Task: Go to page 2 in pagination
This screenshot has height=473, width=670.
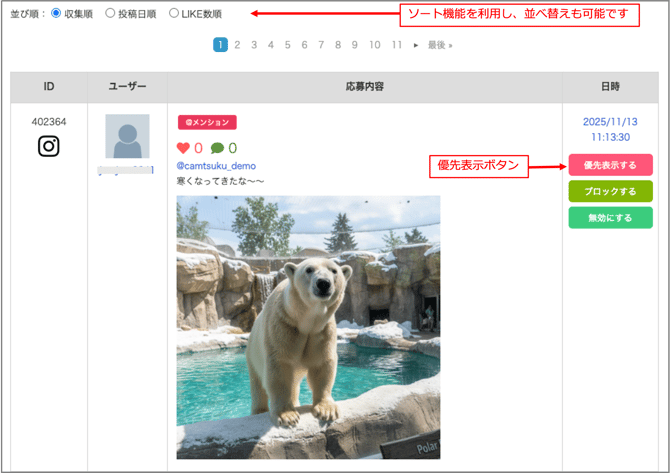Action: (237, 45)
